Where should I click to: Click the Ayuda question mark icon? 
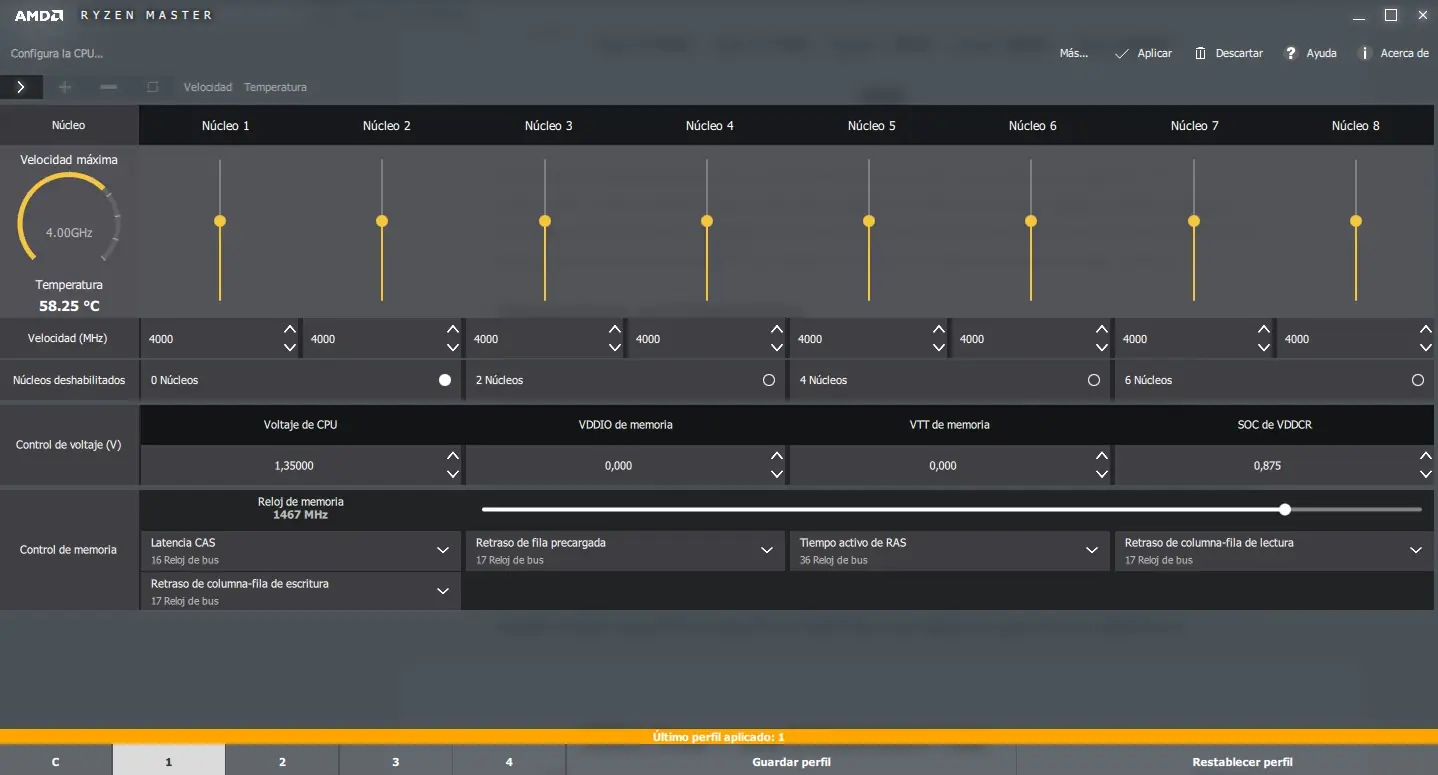click(1291, 53)
